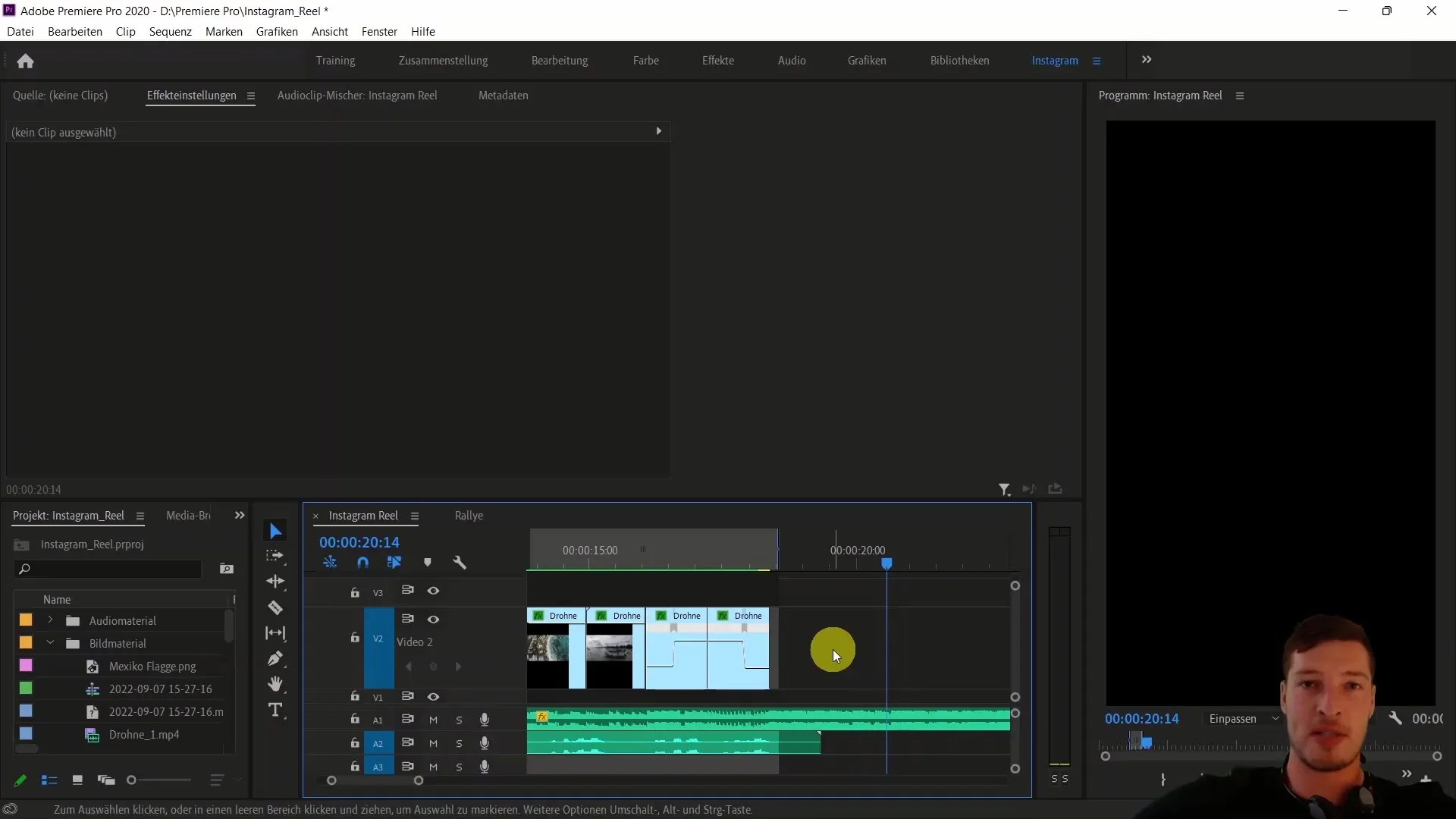
Task: Select the Ripple Edit tool
Action: coord(275,582)
